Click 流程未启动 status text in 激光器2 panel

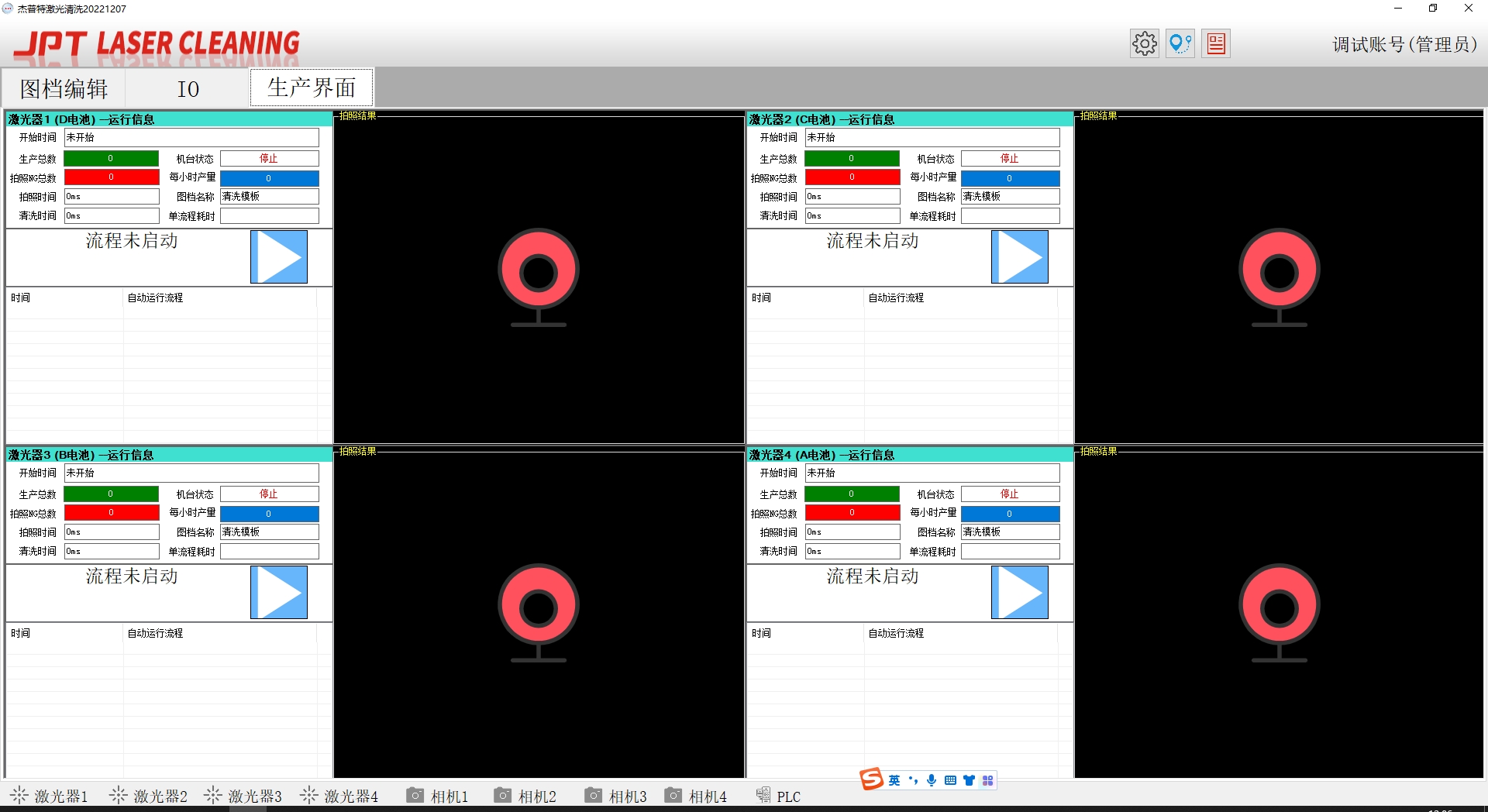(873, 241)
